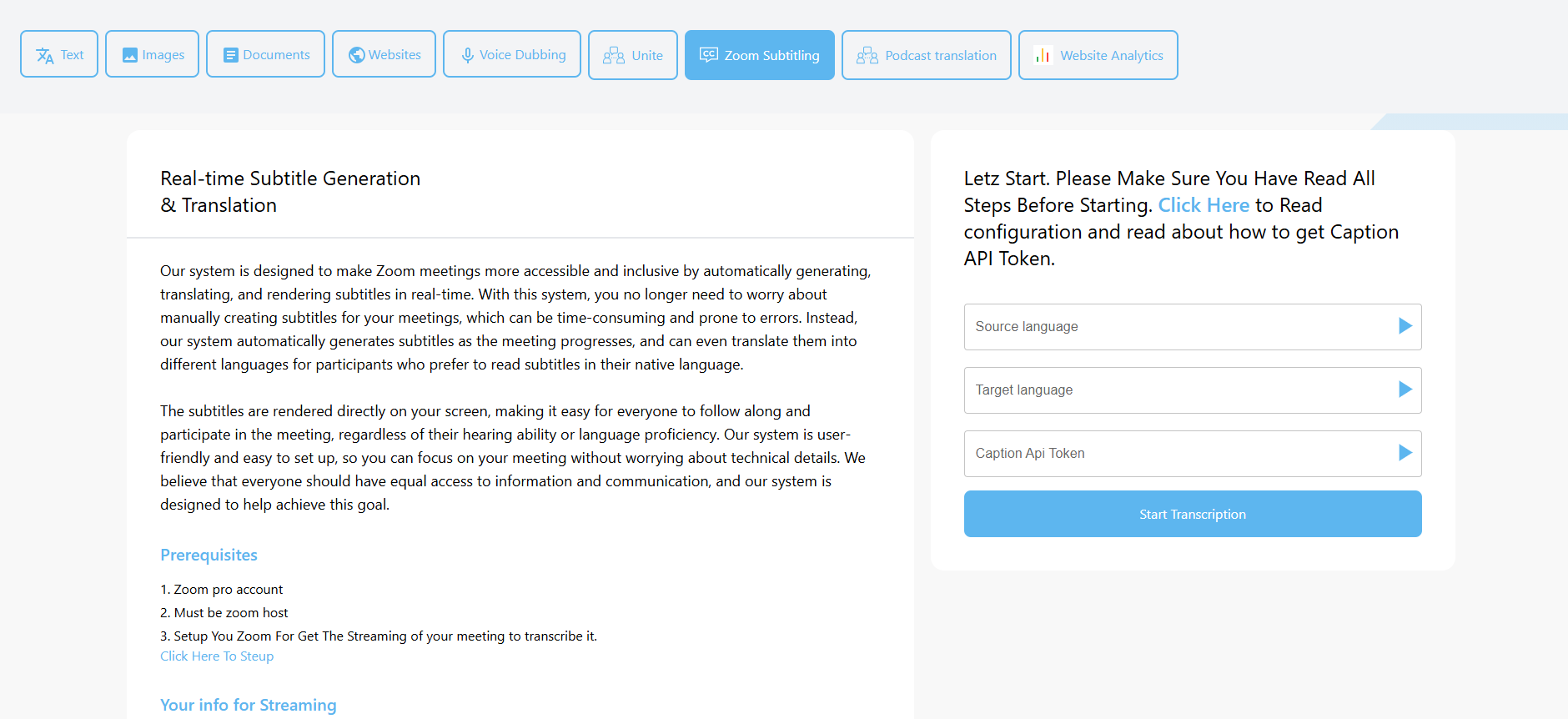Click the Podcast translation people icon
The image size is (1568, 719).
[867, 55]
